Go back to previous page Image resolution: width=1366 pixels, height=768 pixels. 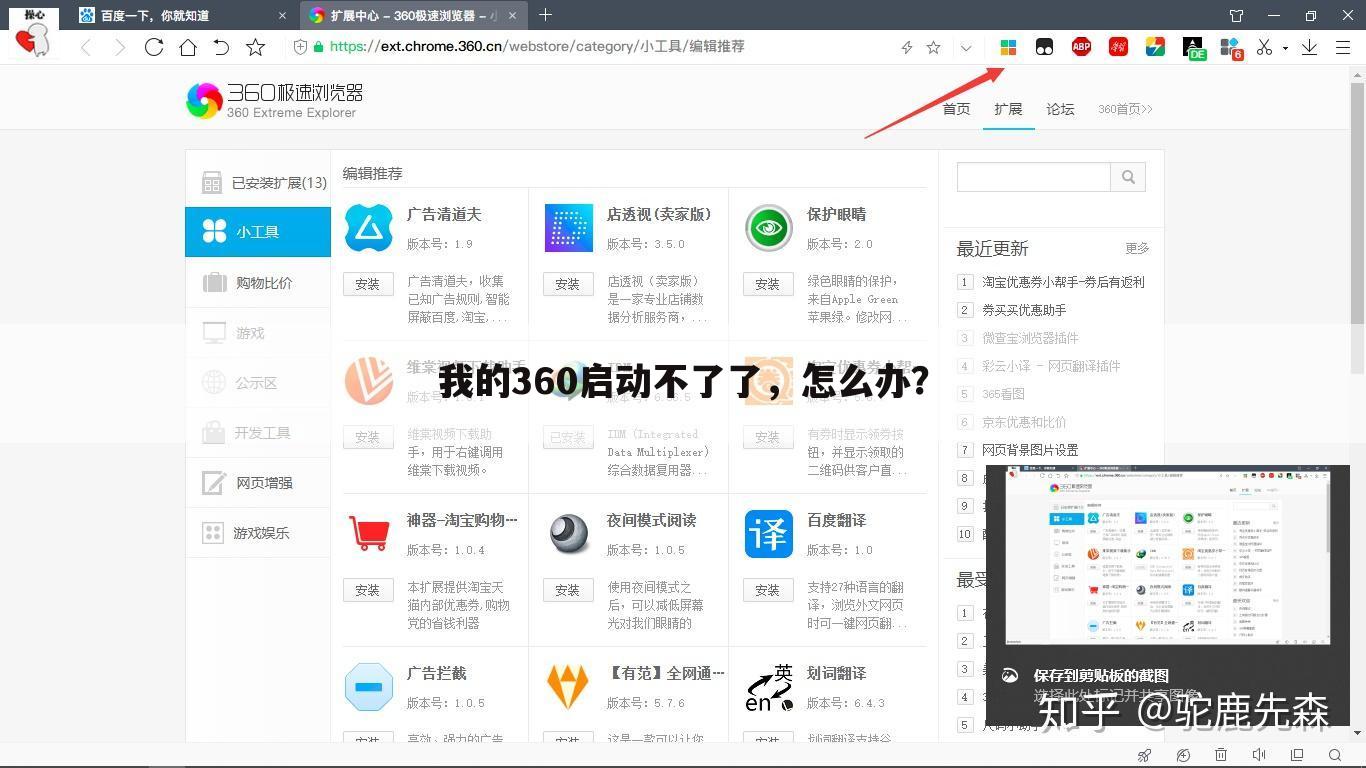(x=86, y=47)
